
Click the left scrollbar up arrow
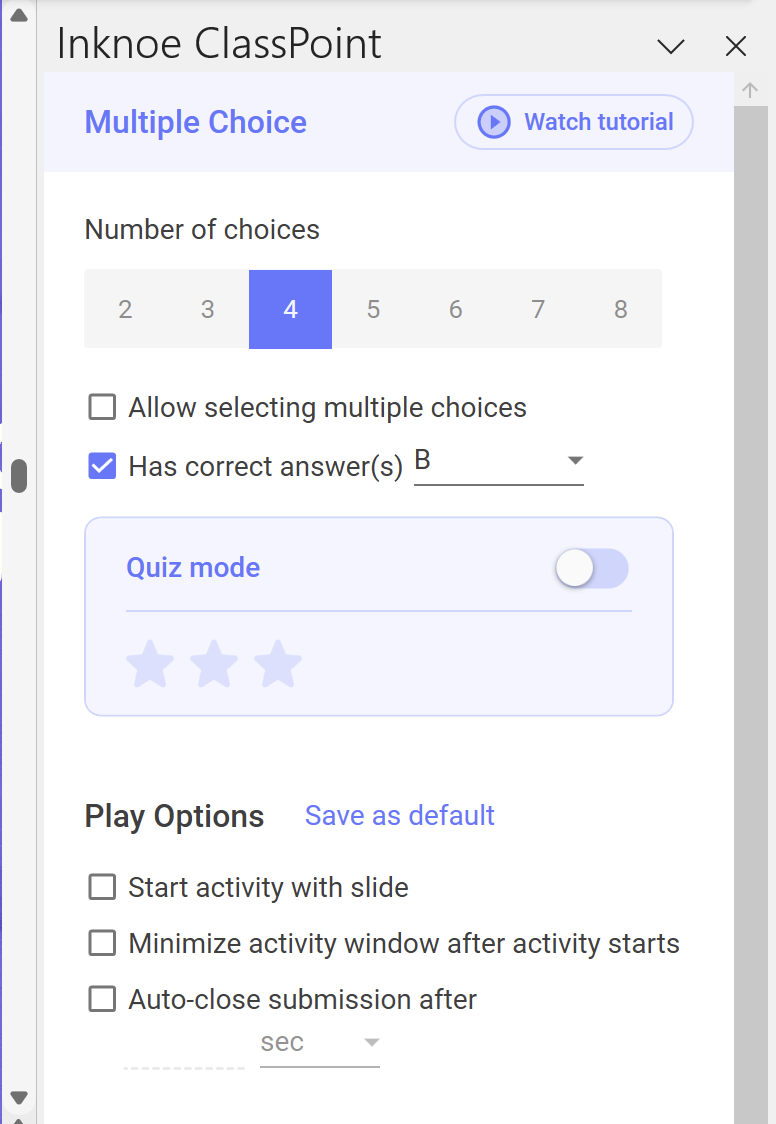(19, 15)
